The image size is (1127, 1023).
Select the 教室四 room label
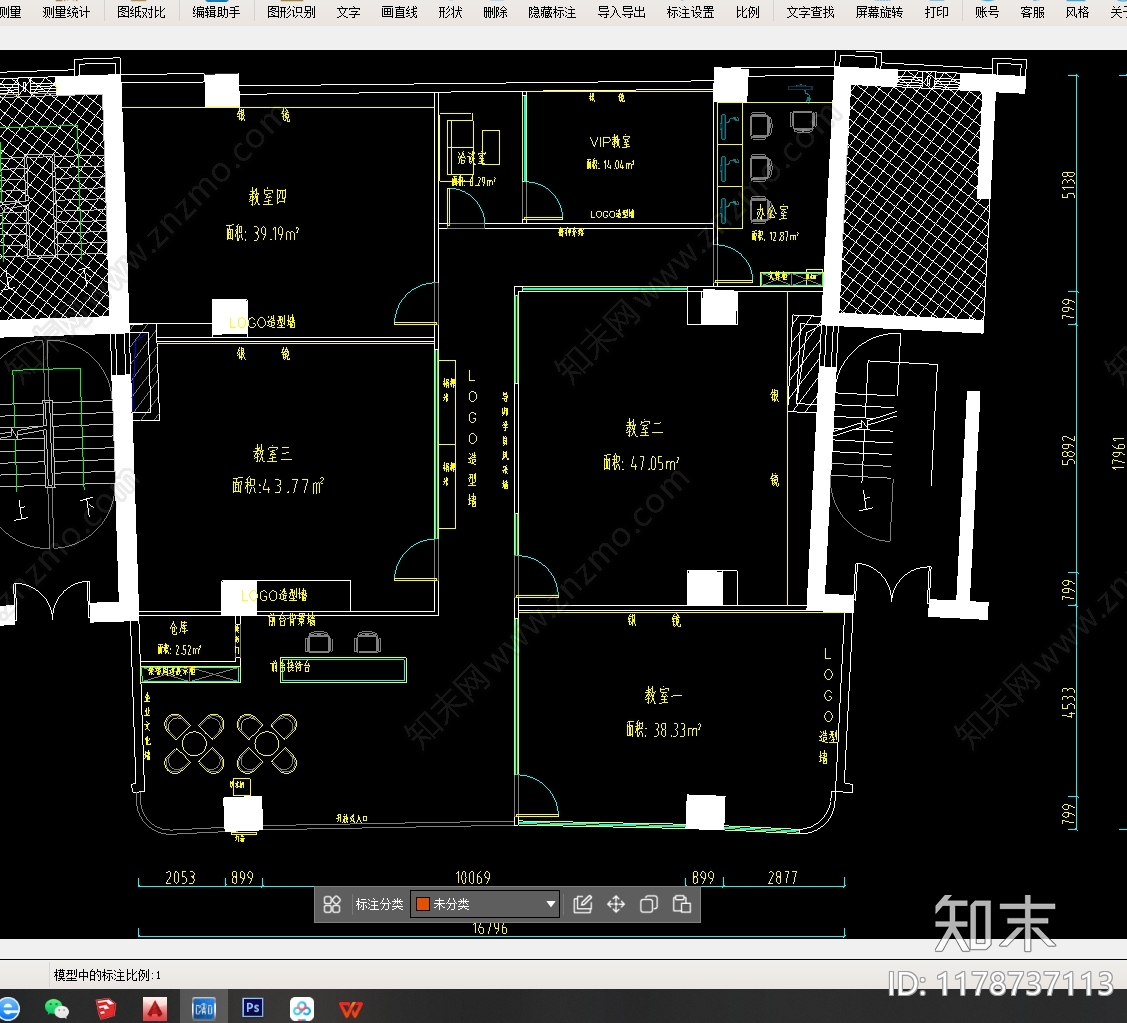[267, 196]
